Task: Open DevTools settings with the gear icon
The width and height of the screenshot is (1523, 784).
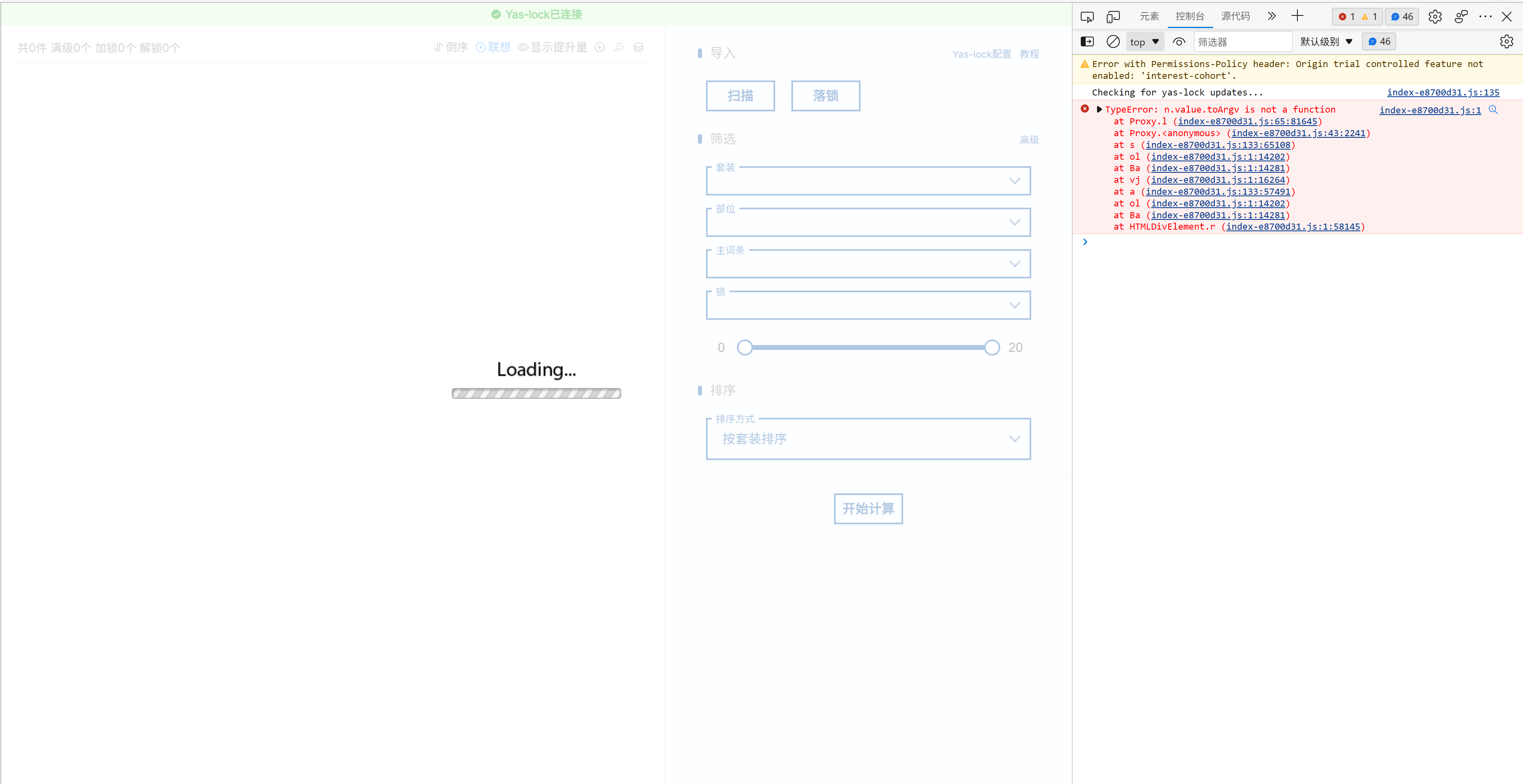Action: point(1435,17)
